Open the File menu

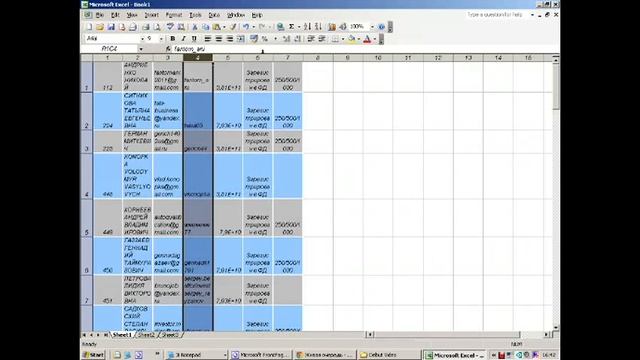click(100, 15)
